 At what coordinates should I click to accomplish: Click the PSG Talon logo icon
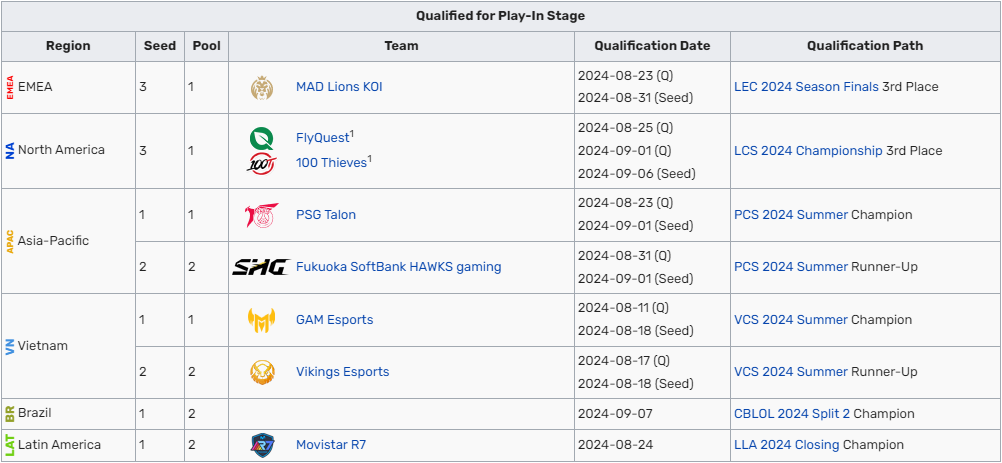click(x=262, y=215)
